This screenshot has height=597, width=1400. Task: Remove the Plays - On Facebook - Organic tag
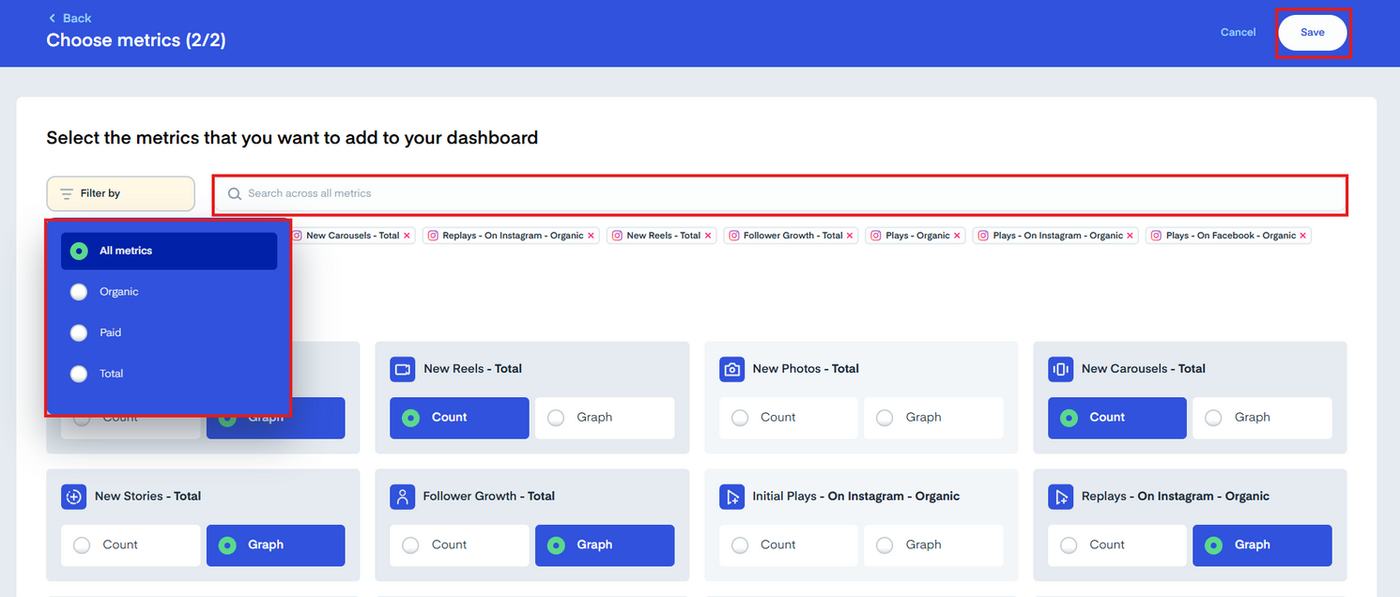point(1303,236)
